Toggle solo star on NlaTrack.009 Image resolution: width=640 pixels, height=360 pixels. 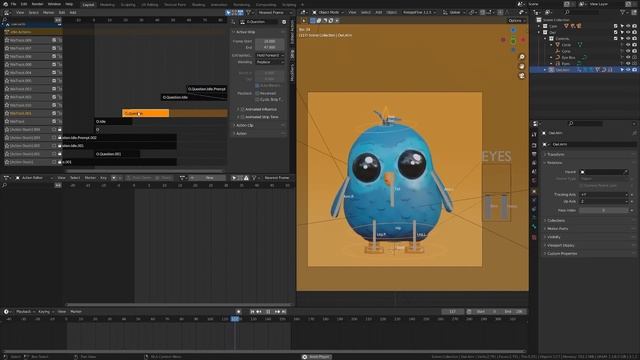pos(7,40)
